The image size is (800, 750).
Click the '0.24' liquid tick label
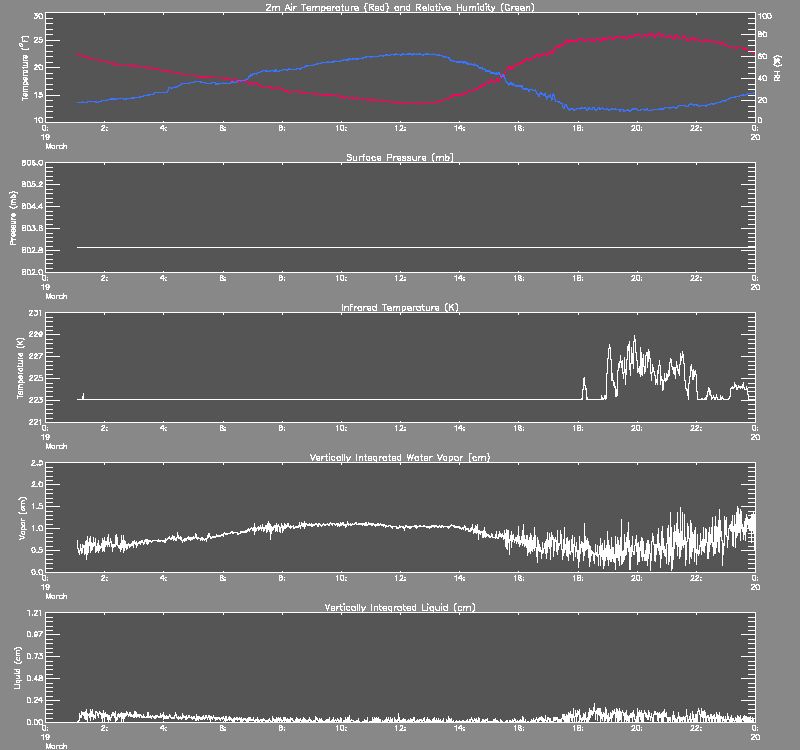click(x=35, y=700)
